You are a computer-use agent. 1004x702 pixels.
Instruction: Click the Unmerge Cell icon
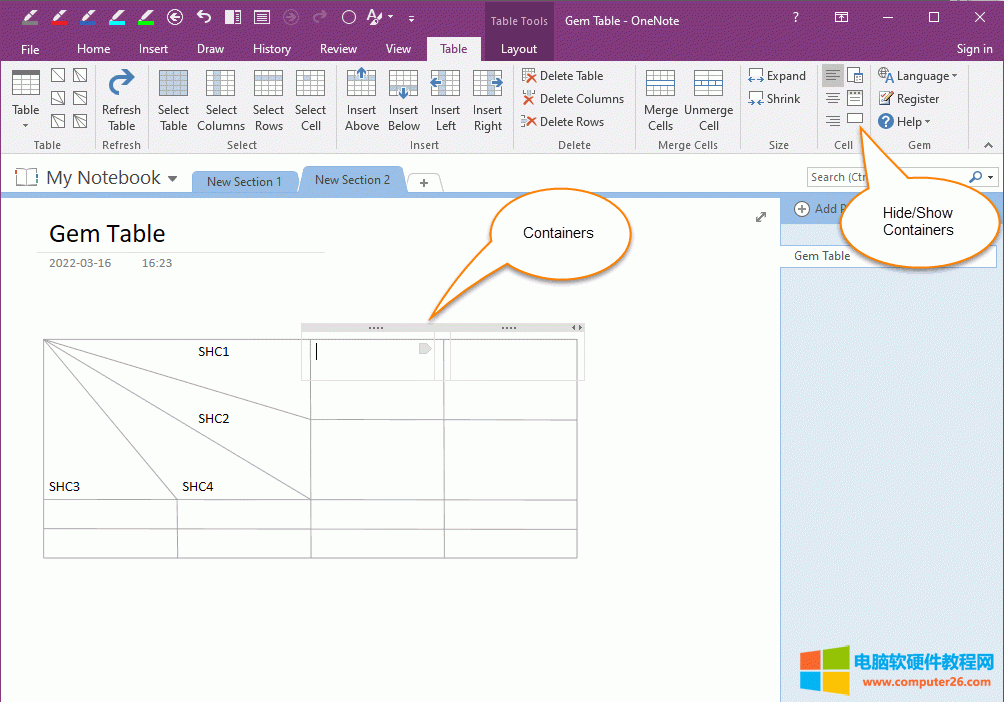click(708, 100)
